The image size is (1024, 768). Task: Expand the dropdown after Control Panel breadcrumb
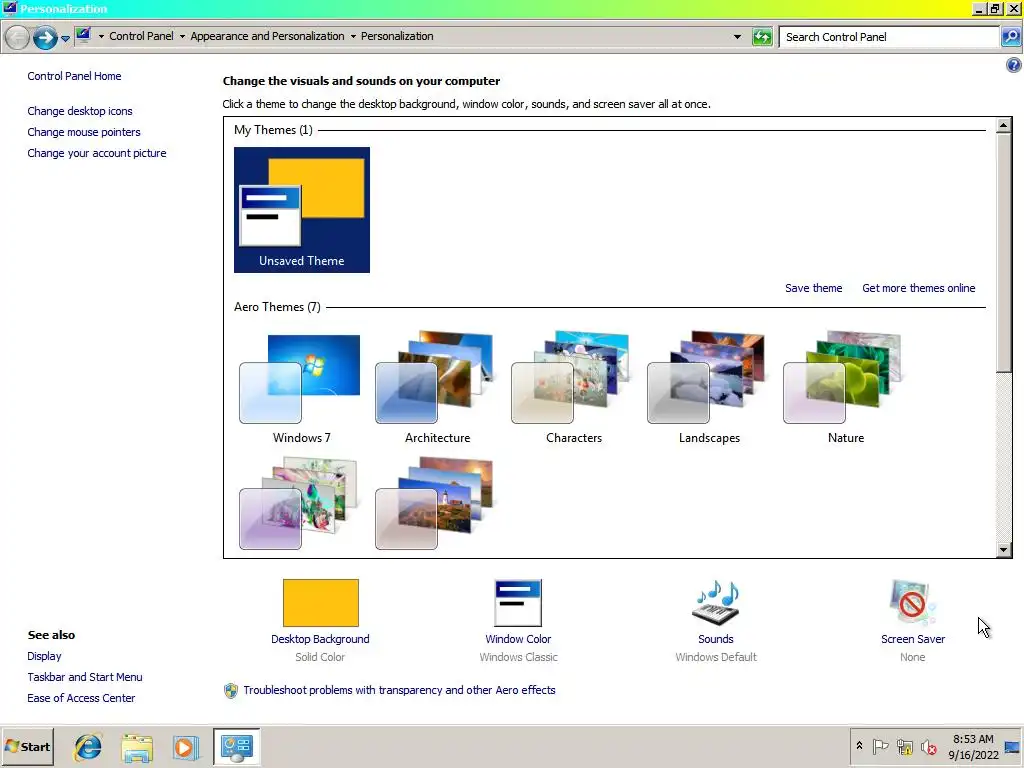tap(182, 37)
